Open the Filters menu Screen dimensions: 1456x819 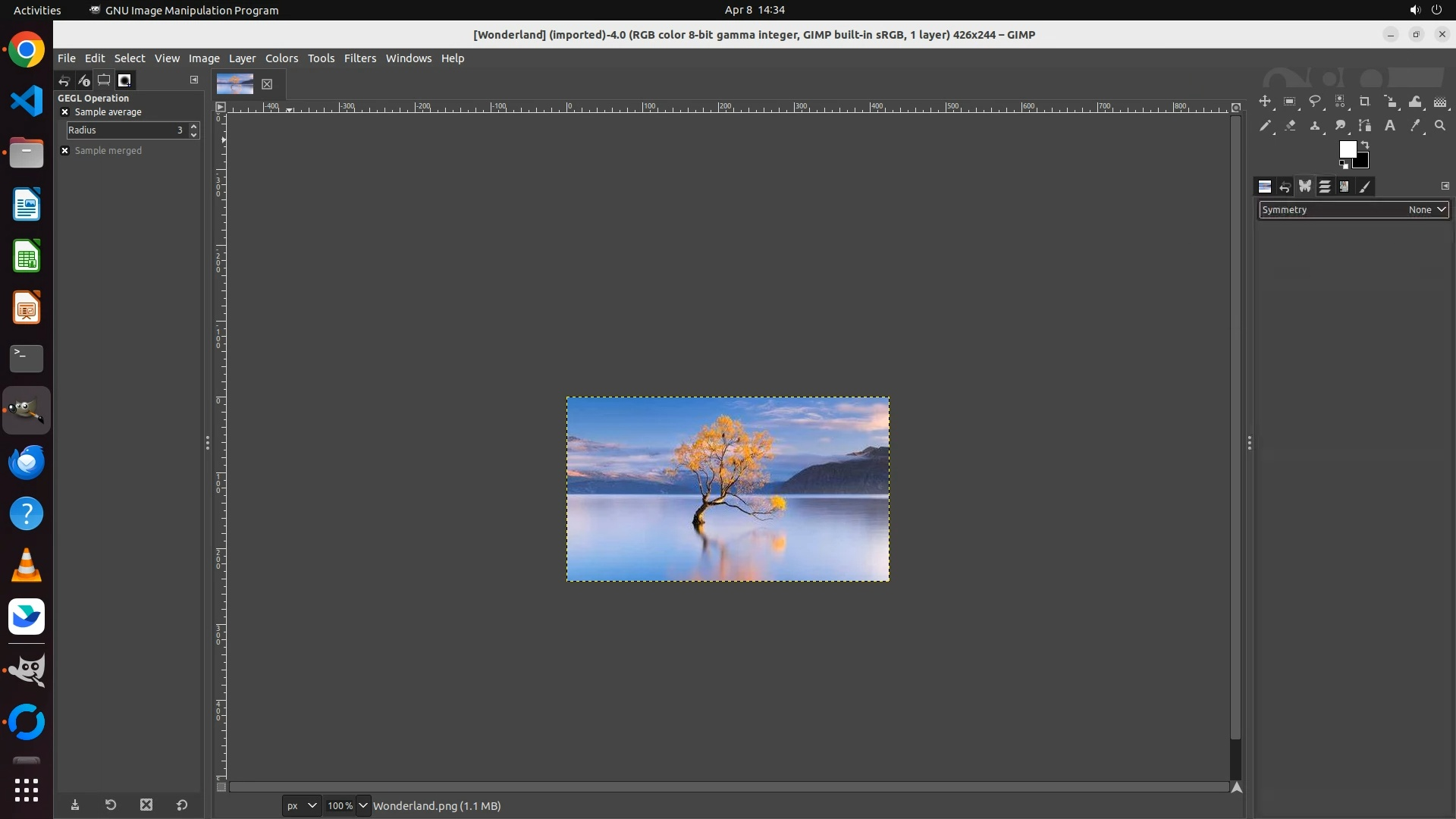(x=359, y=58)
